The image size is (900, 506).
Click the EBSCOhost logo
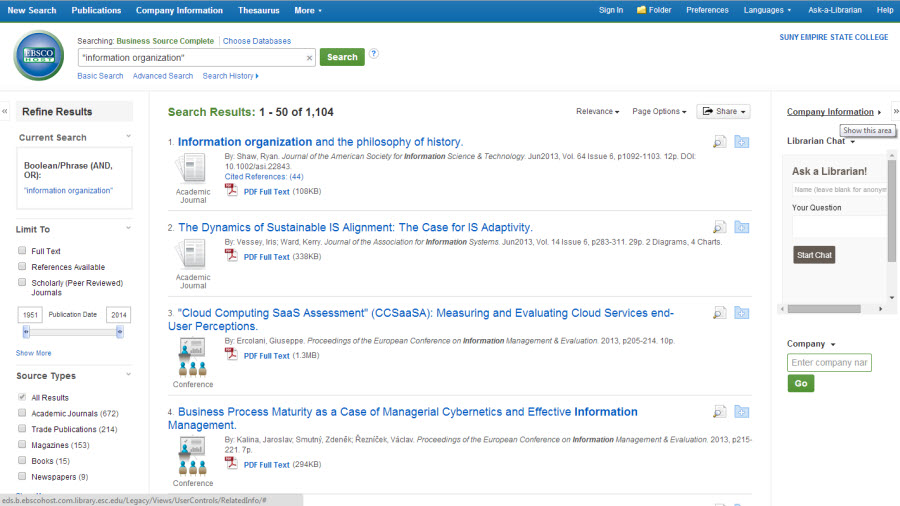(39, 56)
